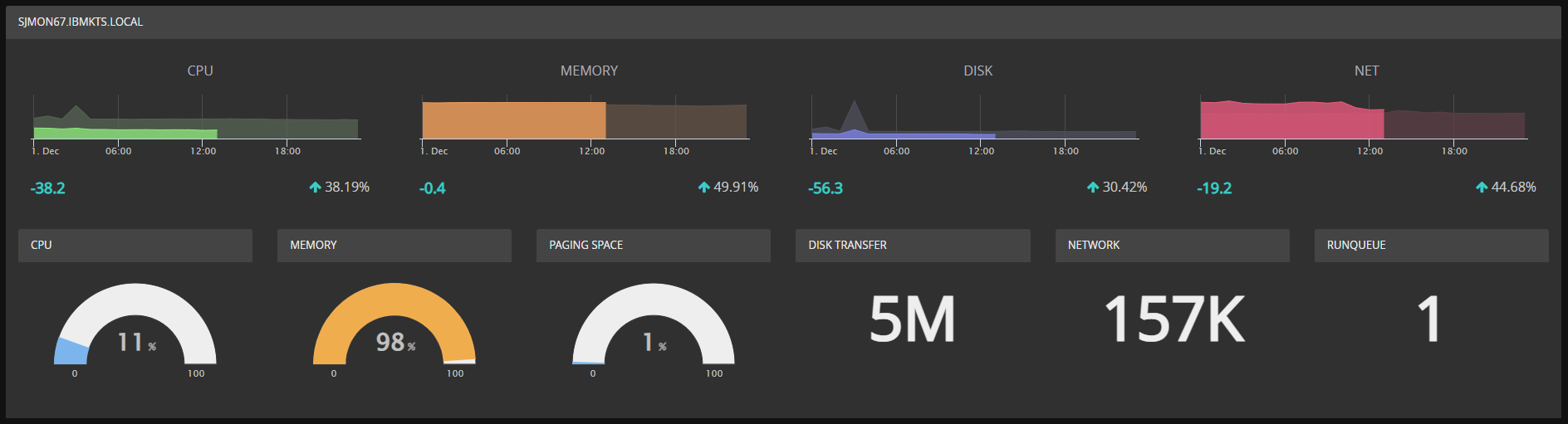Click the 100 label on paging space gauge
Screen dimensions: 1568x424
click(714, 373)
